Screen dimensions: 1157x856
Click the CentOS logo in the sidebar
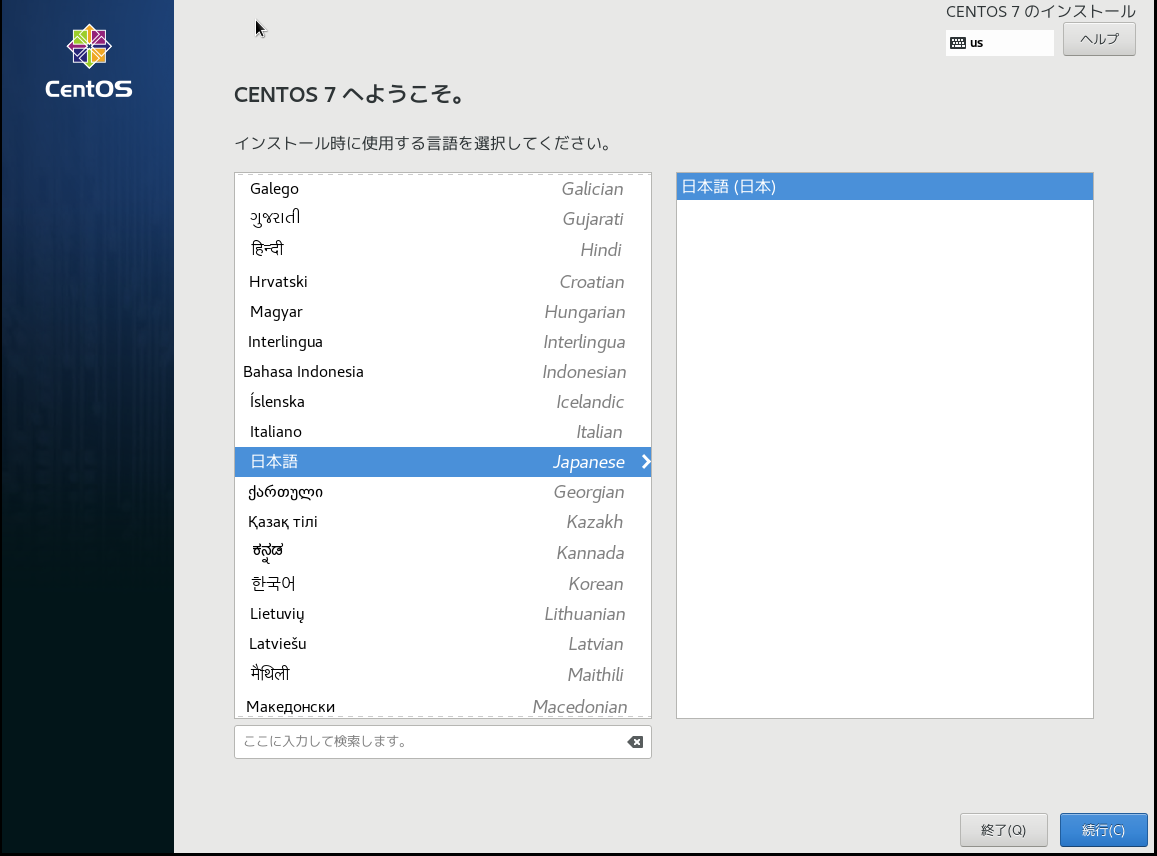(x=89, y=62)
